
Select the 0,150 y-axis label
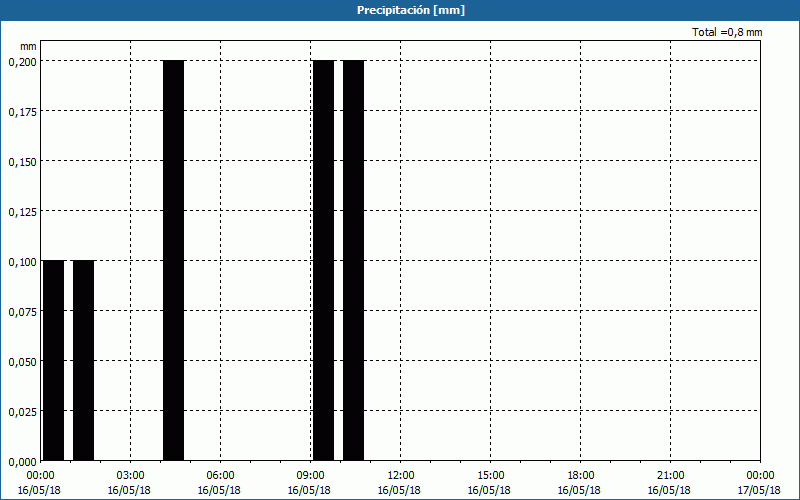click(22, 162)
